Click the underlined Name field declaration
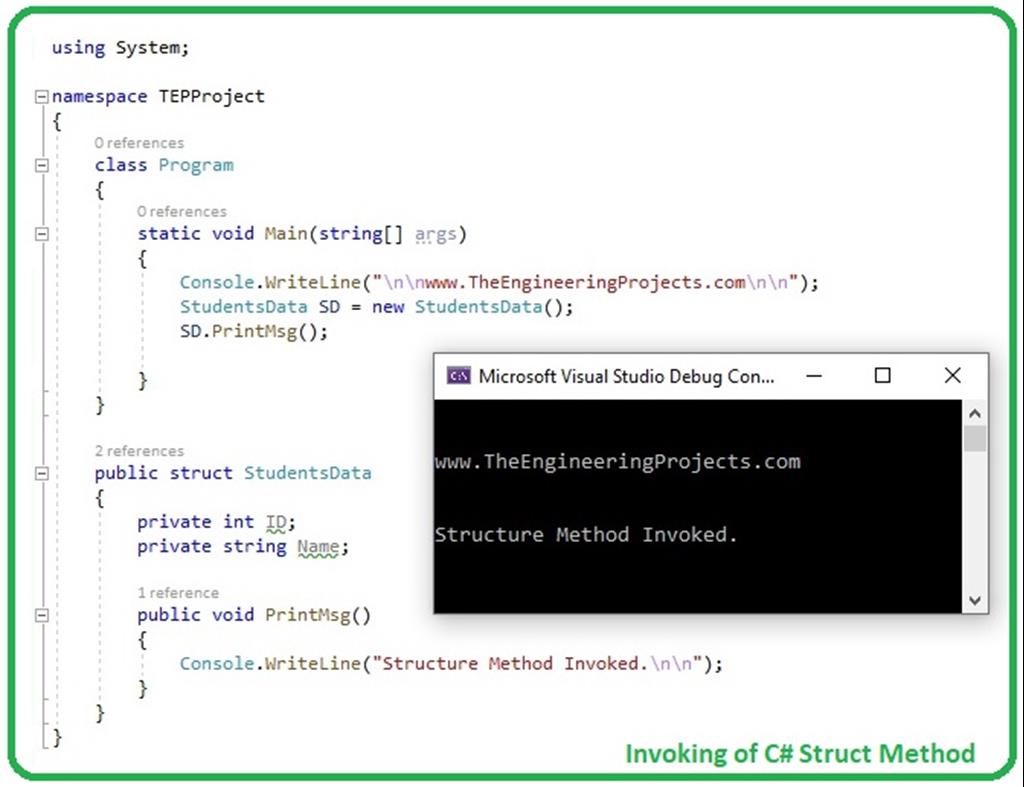Image resolution: width=1024 pixels, height=787 pixels. point(317,546)
